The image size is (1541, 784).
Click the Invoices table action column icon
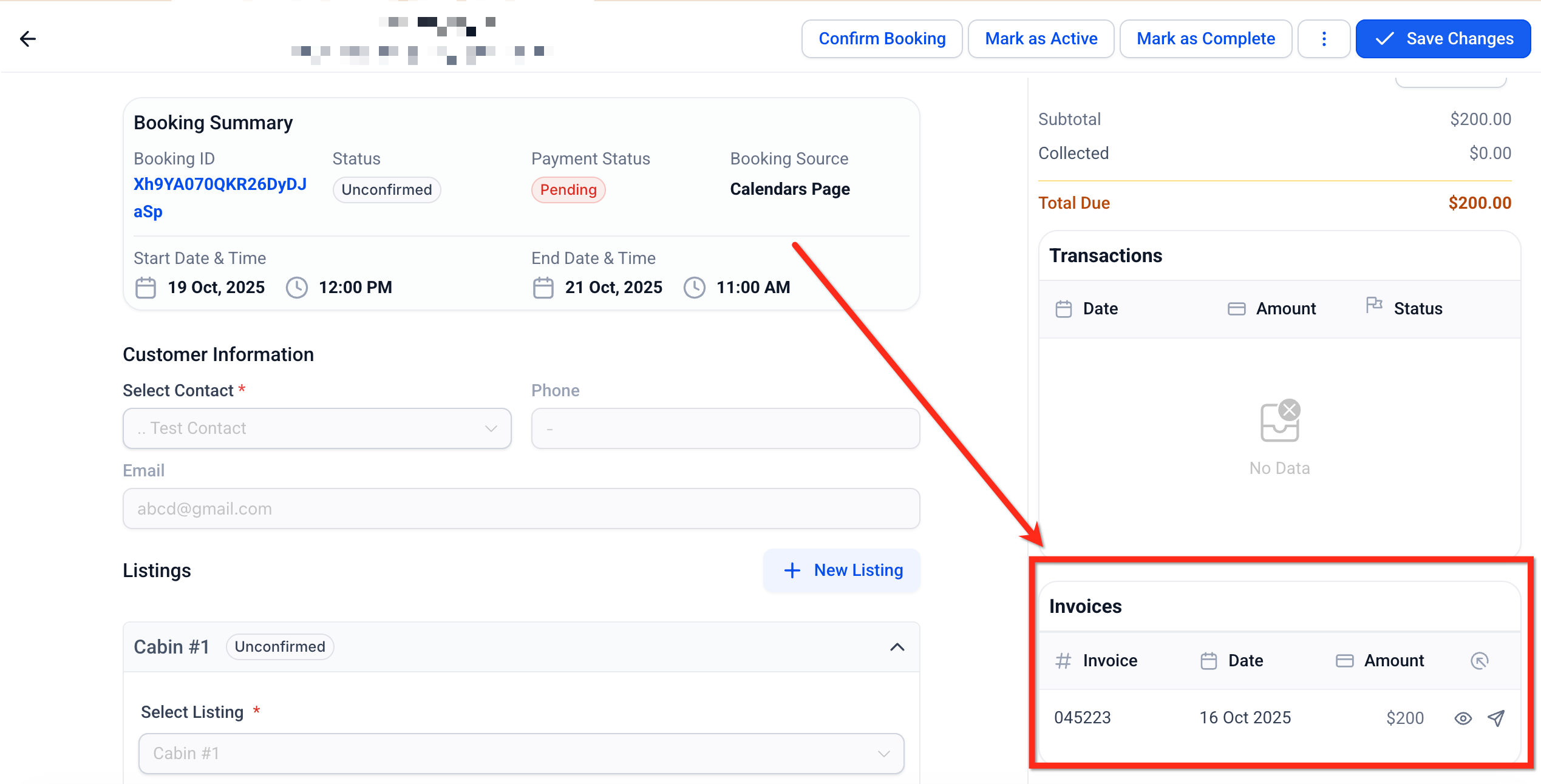pyautogui.click(x=1480, y=661)
